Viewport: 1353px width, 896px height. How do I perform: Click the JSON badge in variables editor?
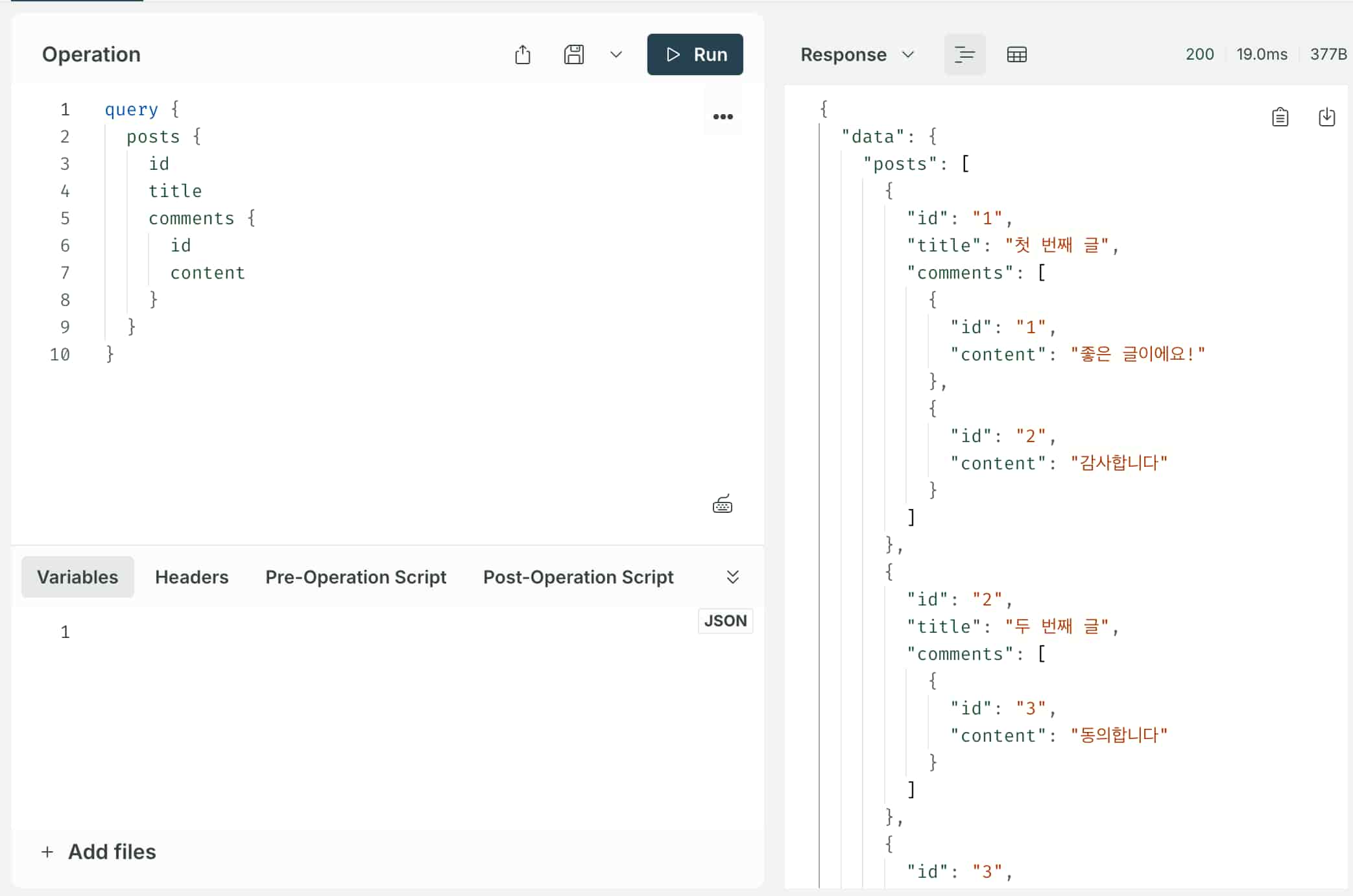(x=725, y=621)
